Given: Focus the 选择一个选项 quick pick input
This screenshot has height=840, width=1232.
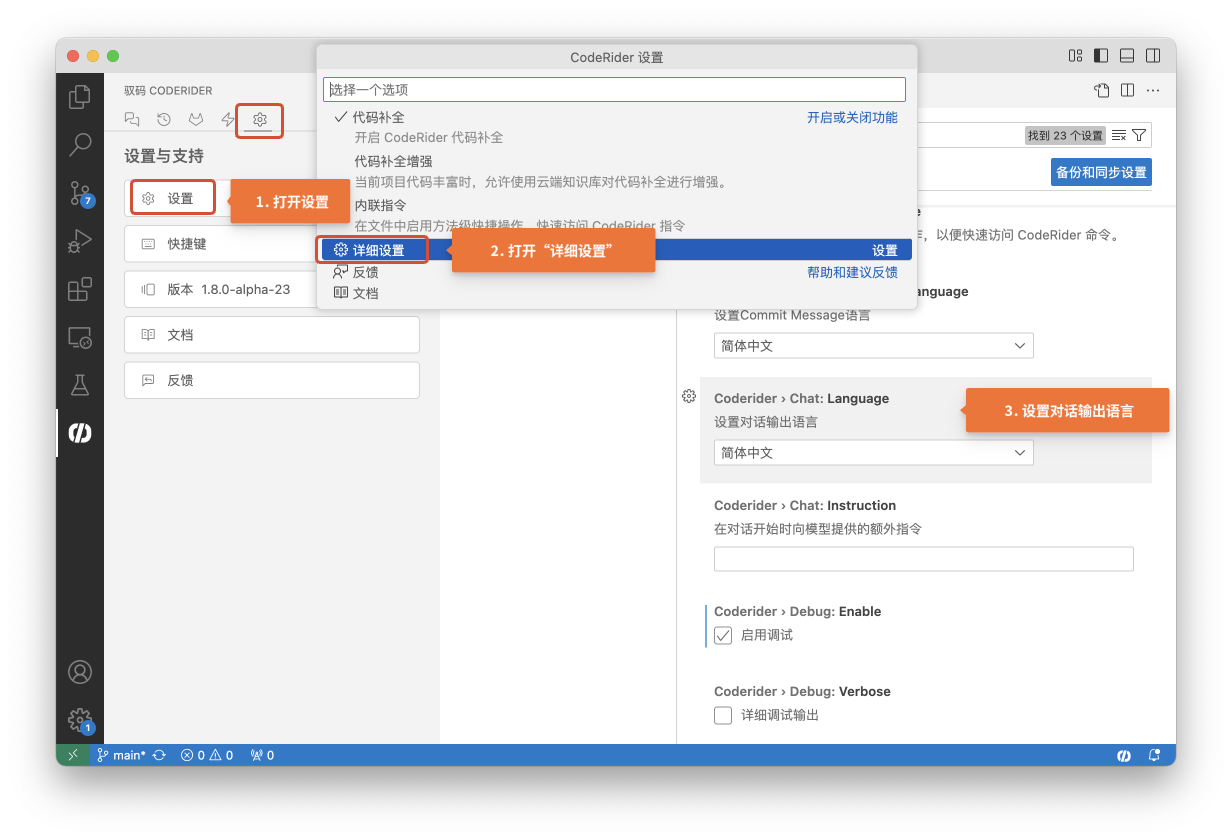Looking at the screenshot, I should 614,90.
